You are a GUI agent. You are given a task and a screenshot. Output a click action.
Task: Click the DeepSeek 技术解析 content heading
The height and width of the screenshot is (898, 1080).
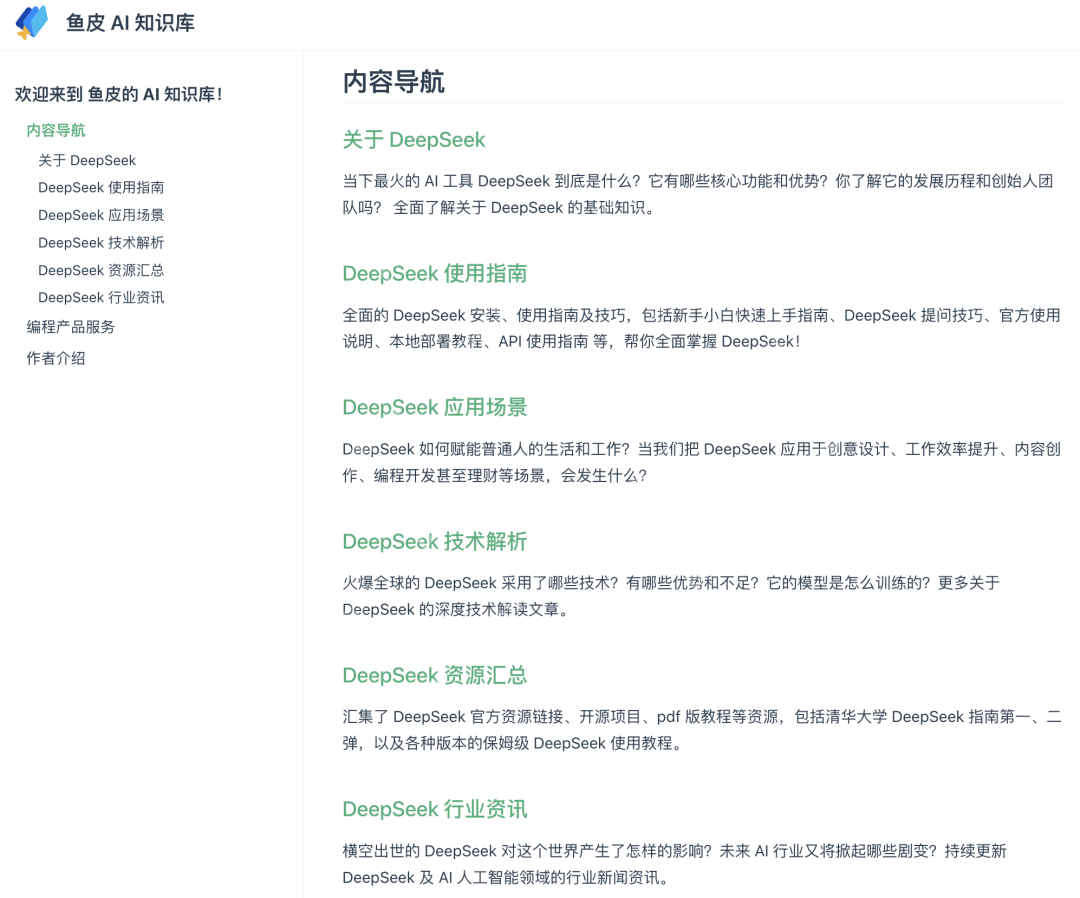tap(433, 541)
